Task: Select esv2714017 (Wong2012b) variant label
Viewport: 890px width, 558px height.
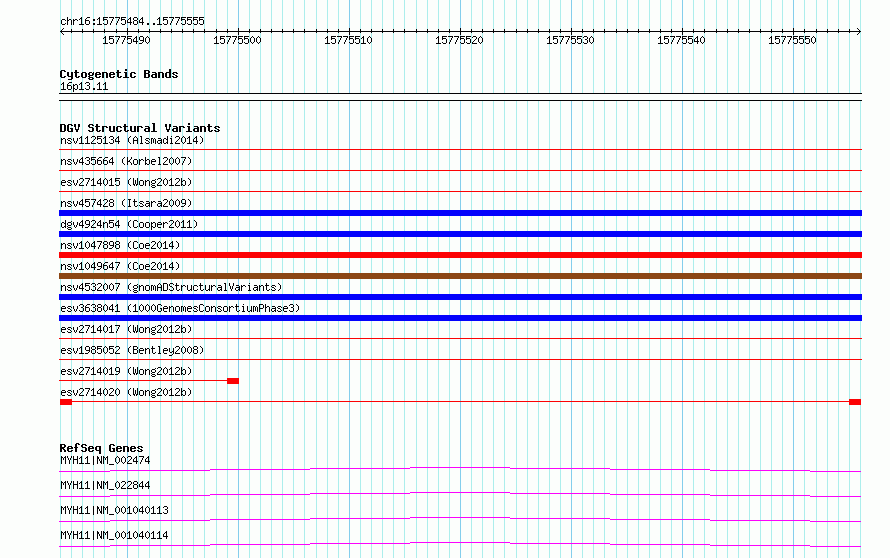Action: coord(126,329)
